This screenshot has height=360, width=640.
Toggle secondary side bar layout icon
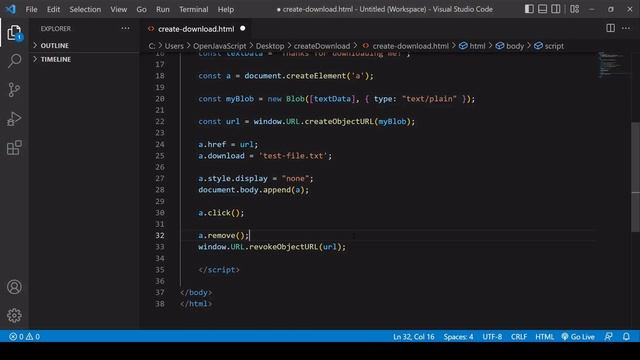point(556,9)
